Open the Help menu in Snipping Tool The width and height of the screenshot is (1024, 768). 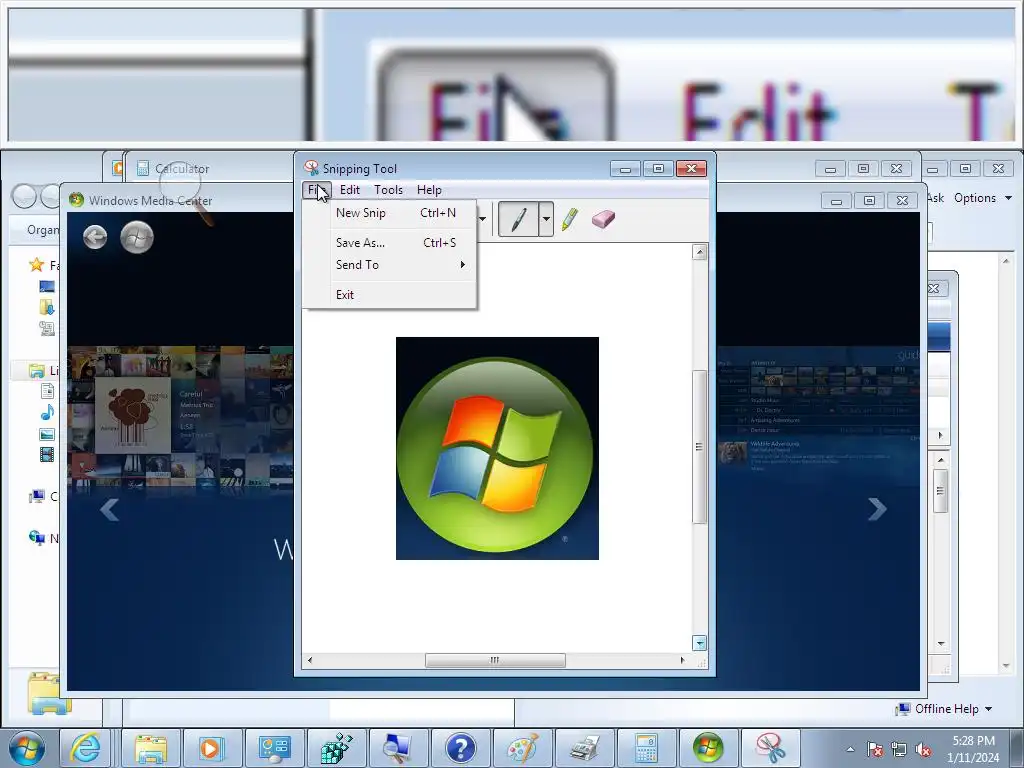tap(429, 189)
